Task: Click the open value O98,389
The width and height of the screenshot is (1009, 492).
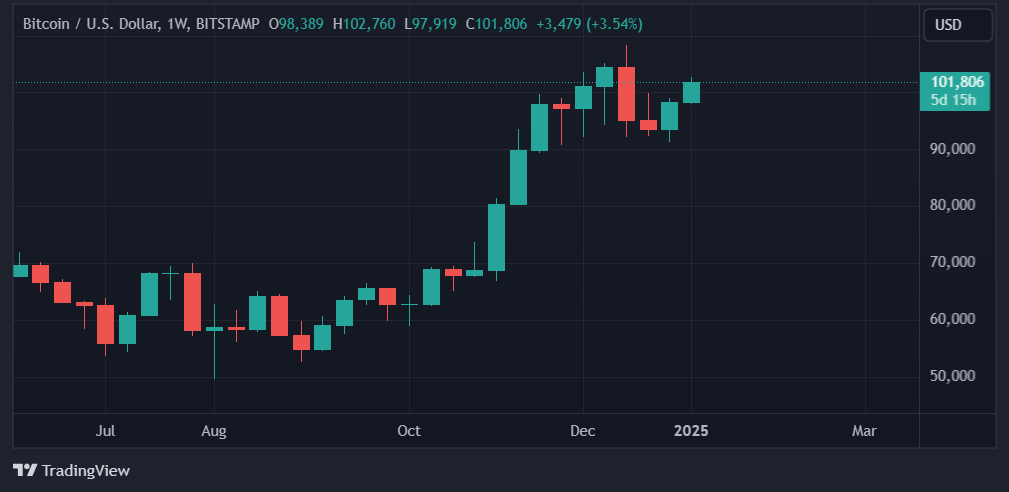Action: [299, 23]
